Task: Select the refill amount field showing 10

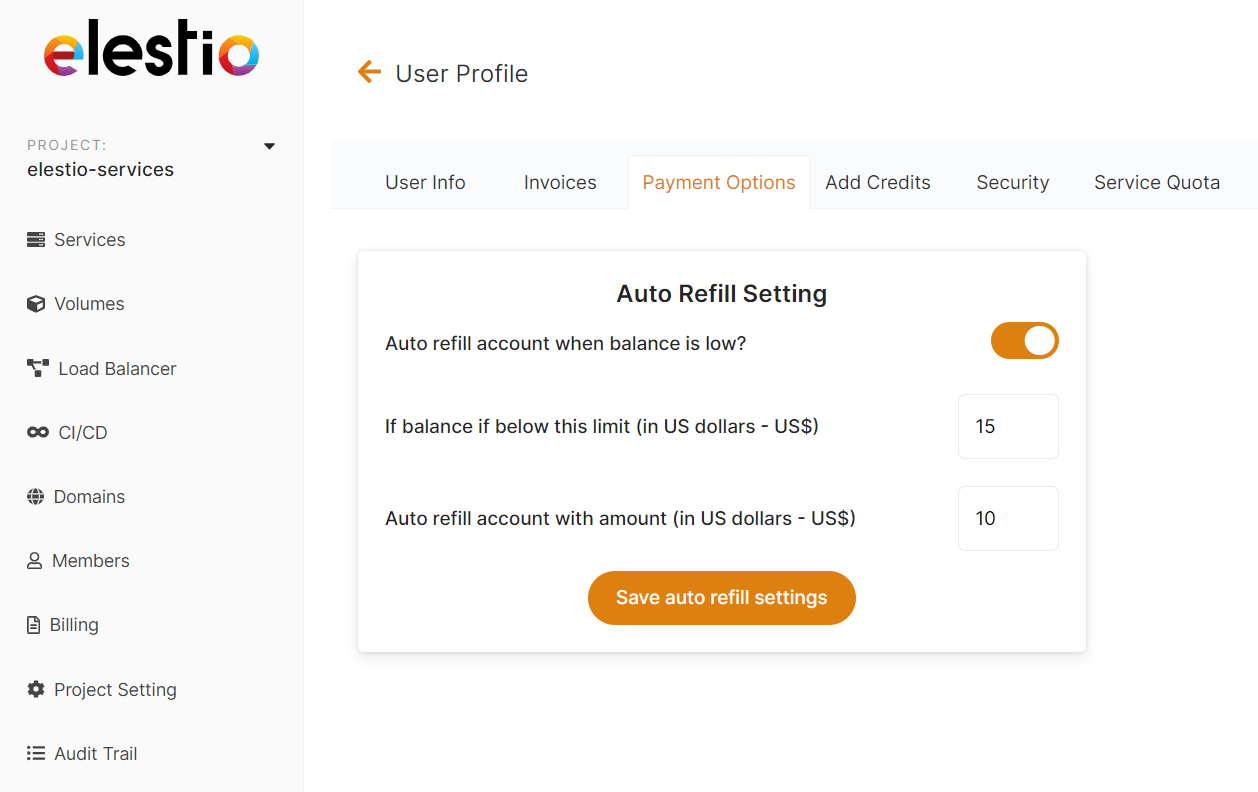Action: pyautogui.click(x=1008, y=519)
